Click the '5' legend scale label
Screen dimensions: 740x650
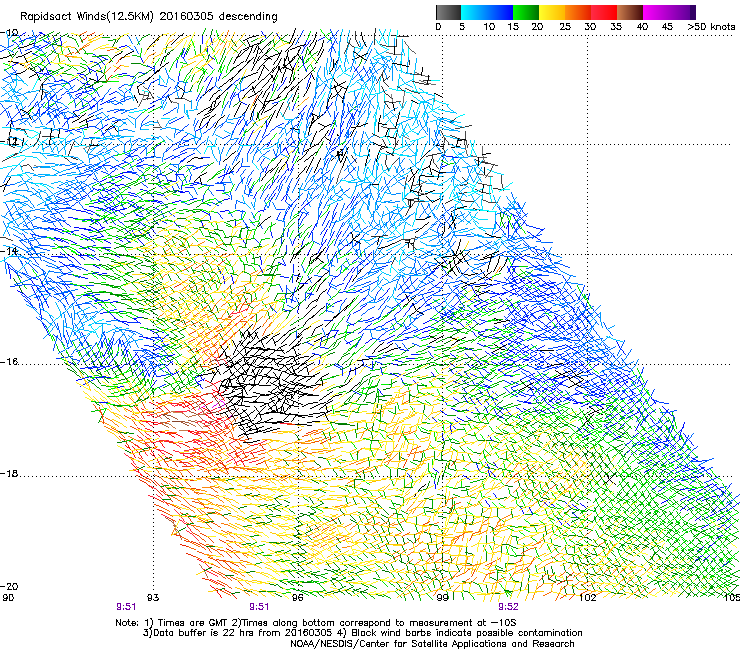pos(462,27)
